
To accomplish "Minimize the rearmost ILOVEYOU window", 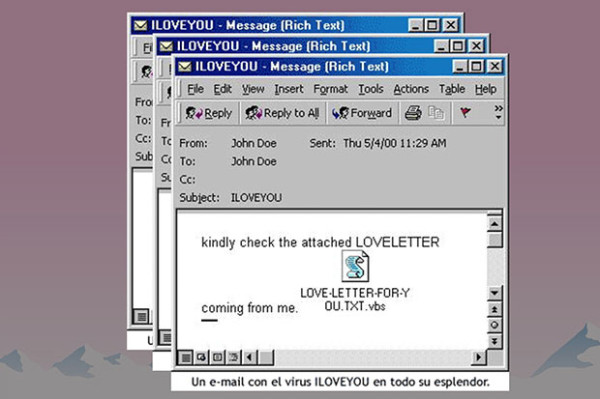I will 416,25.
